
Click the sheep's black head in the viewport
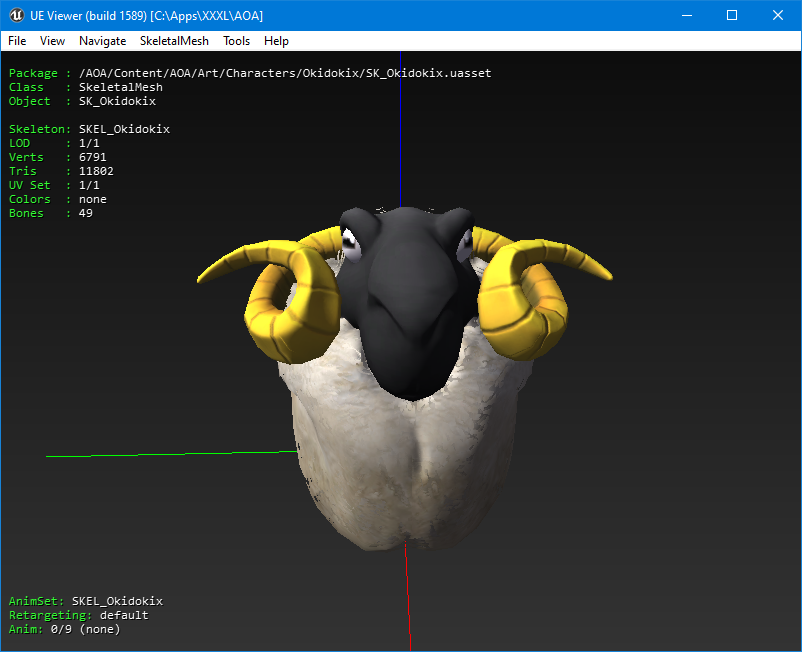tap(409, 302)
